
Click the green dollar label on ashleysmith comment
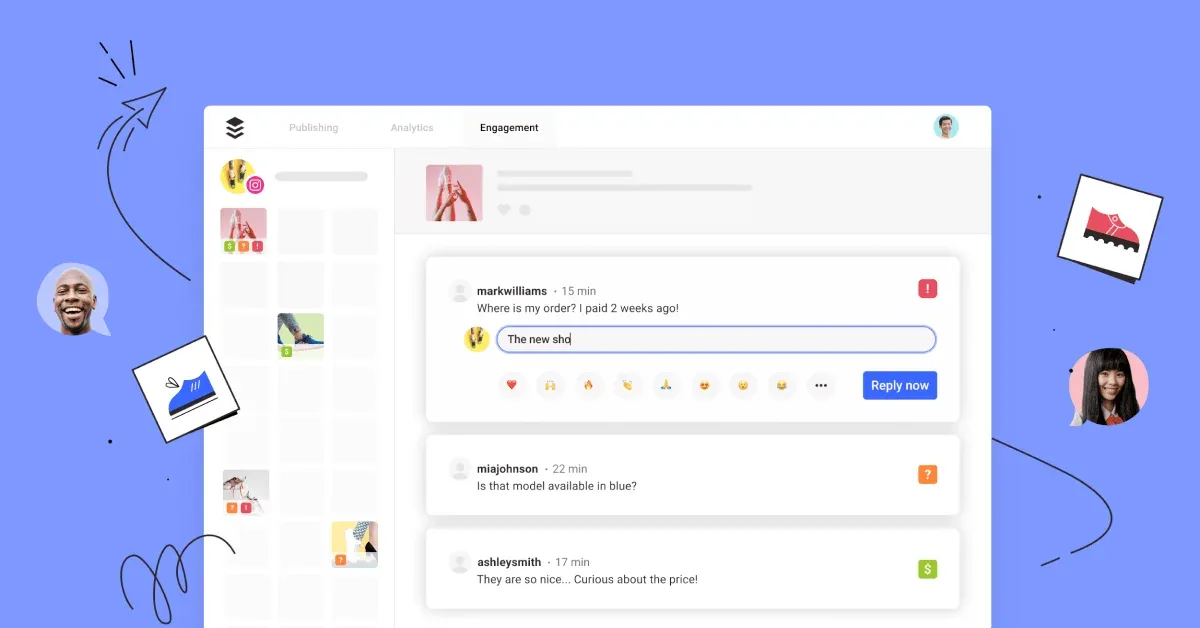point(928,569)
